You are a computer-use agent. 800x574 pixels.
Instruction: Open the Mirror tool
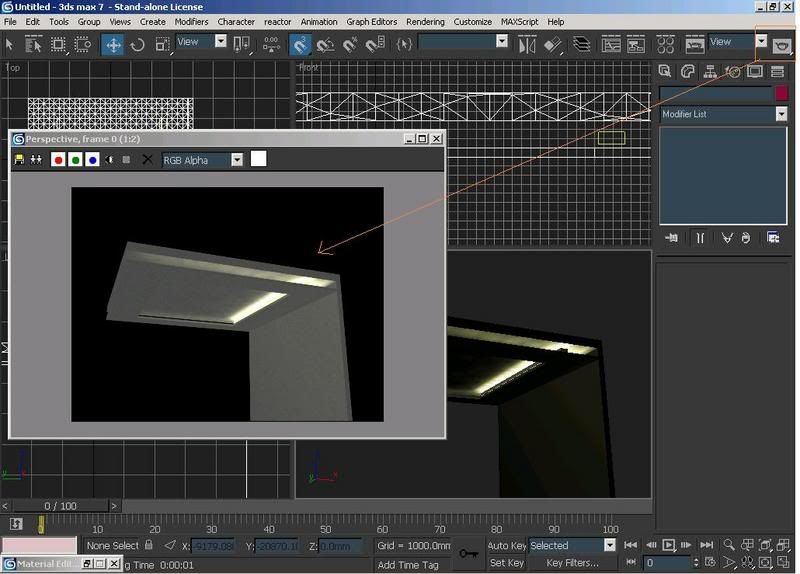point(527,44)
